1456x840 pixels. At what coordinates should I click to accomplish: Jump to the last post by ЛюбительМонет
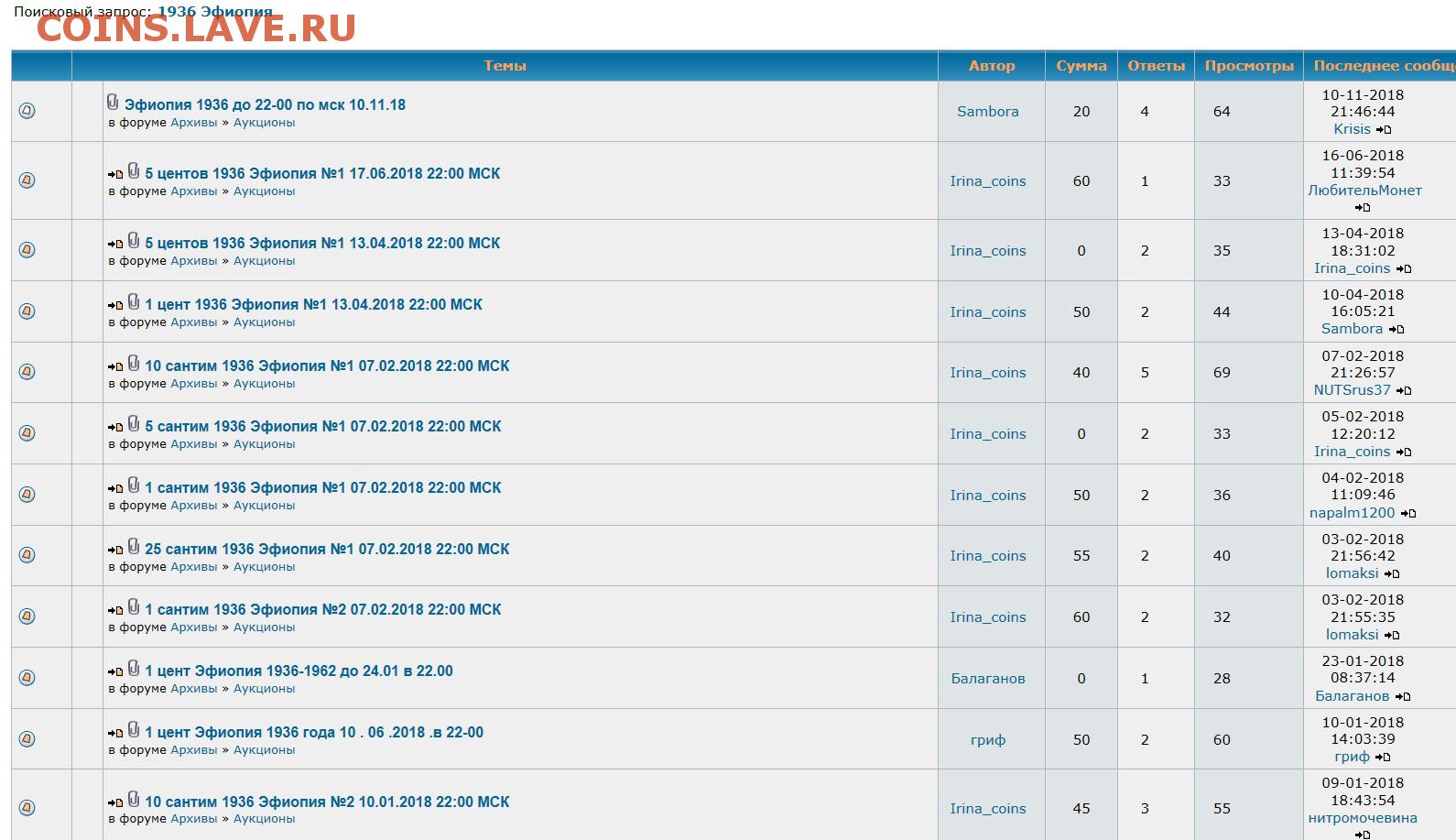(x=1363, y=208)
